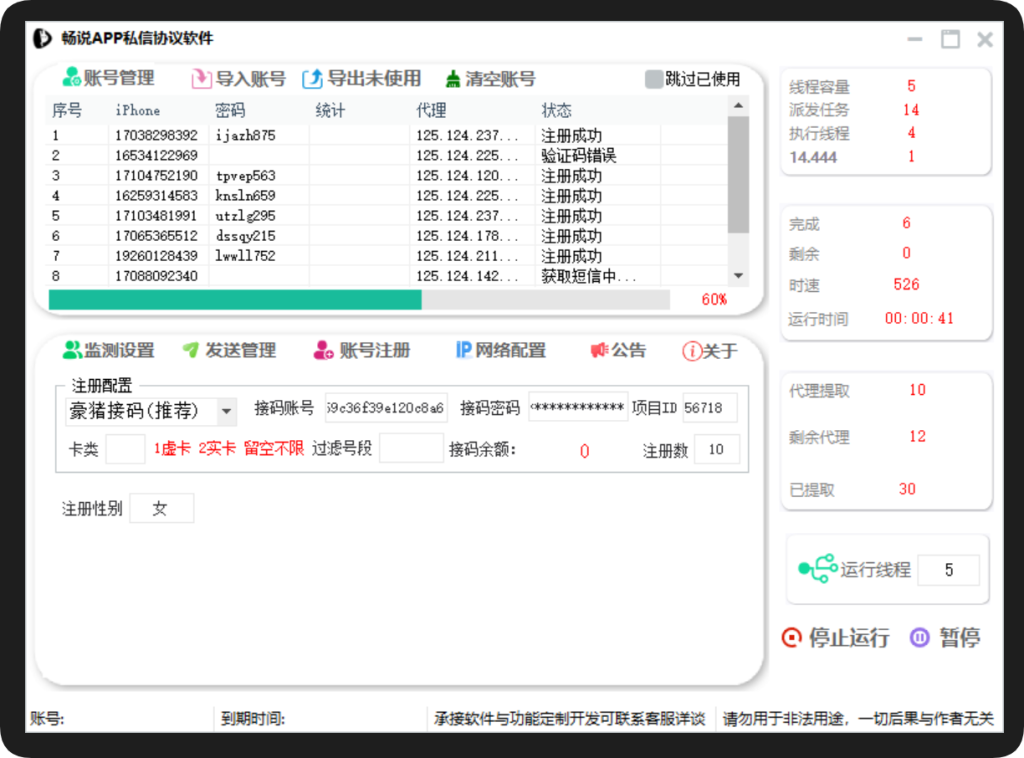Click the account table scrollbar down arrow
Image resolution: width=1024 pixels, height=758 pixels.
[738, 275]
